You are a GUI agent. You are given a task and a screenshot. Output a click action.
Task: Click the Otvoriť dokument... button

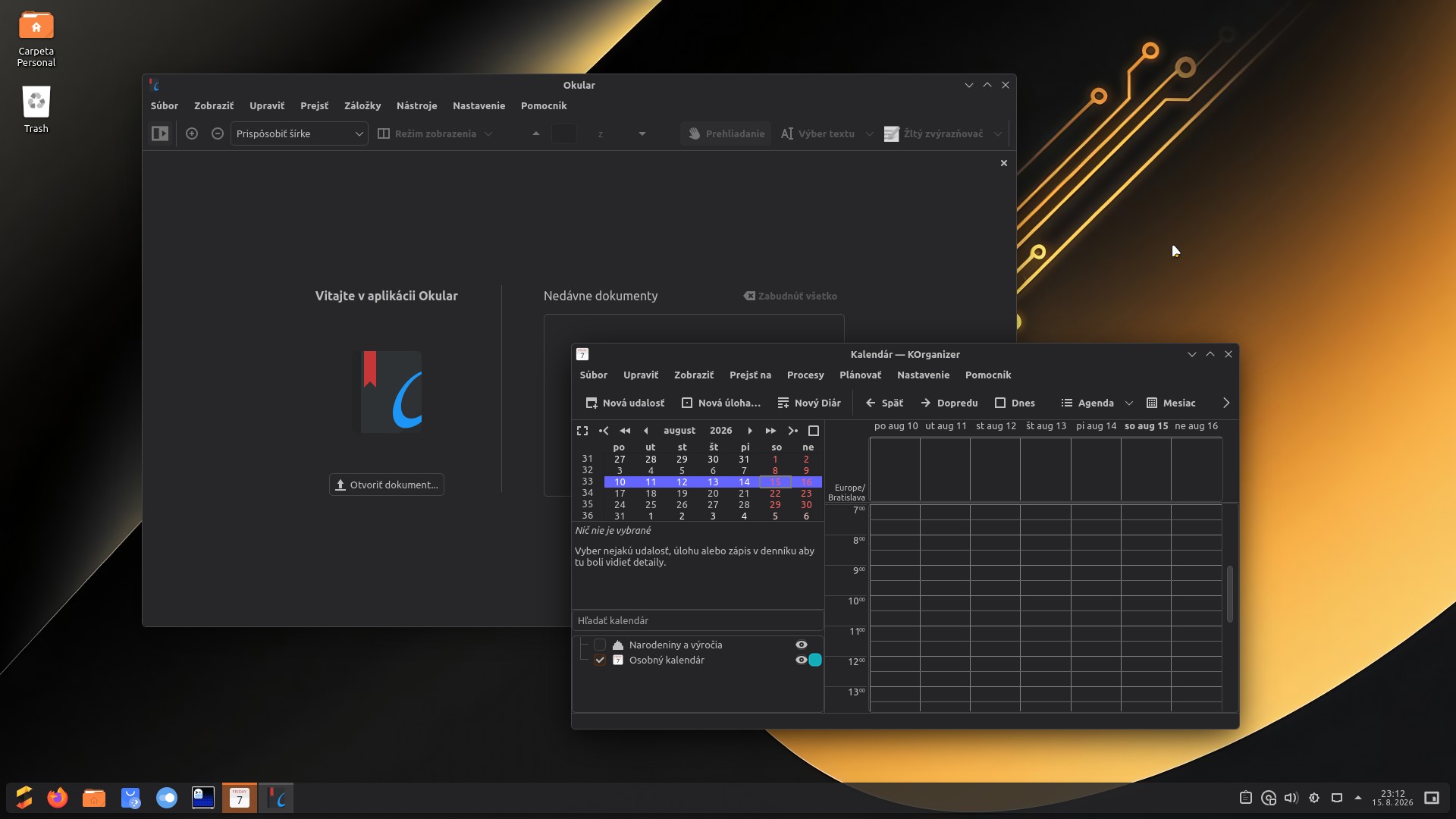click(387, 485)
